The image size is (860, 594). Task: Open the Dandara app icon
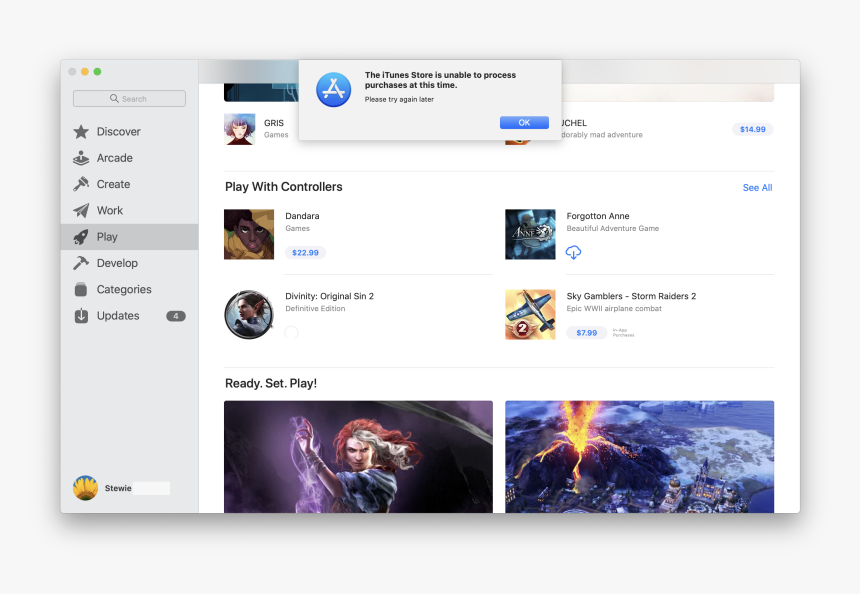pos(249,234)
